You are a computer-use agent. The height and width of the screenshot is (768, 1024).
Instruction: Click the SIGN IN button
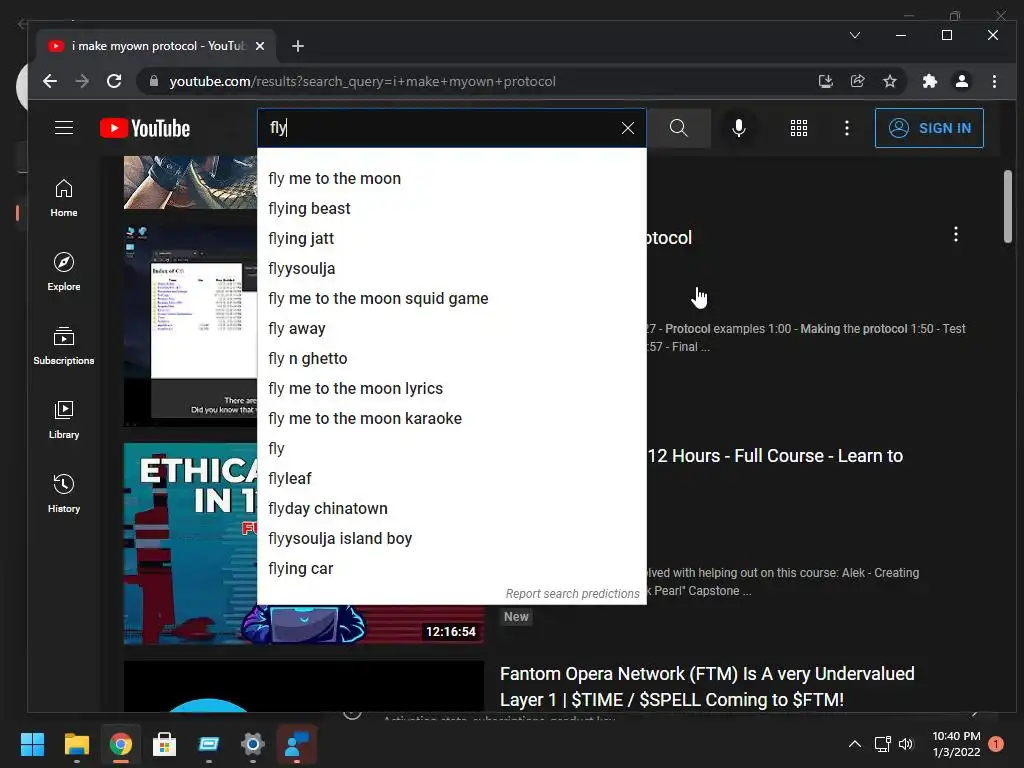click(x=929, y=128)
